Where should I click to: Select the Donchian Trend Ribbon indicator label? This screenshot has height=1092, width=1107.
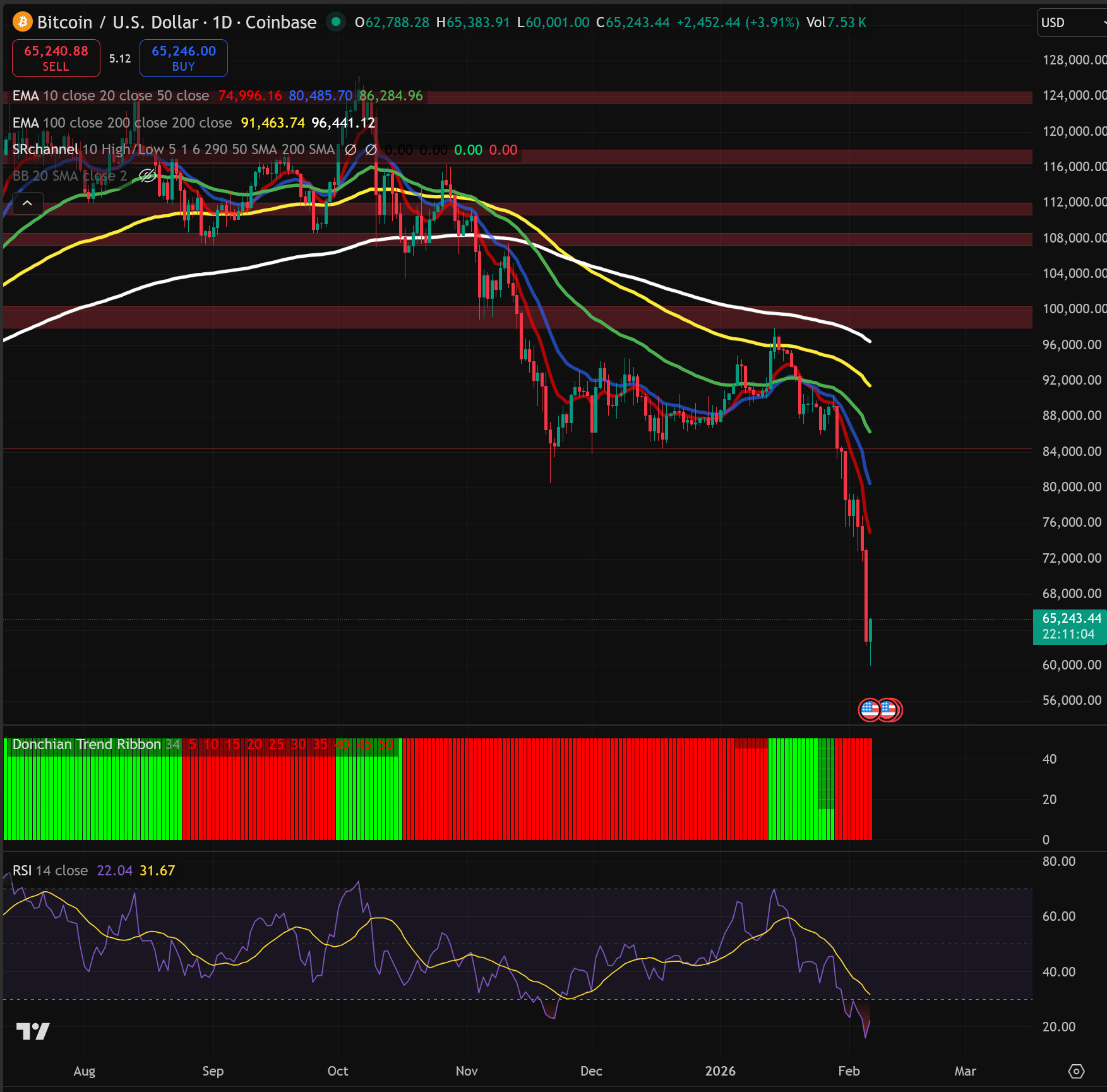tap(87, 745)
